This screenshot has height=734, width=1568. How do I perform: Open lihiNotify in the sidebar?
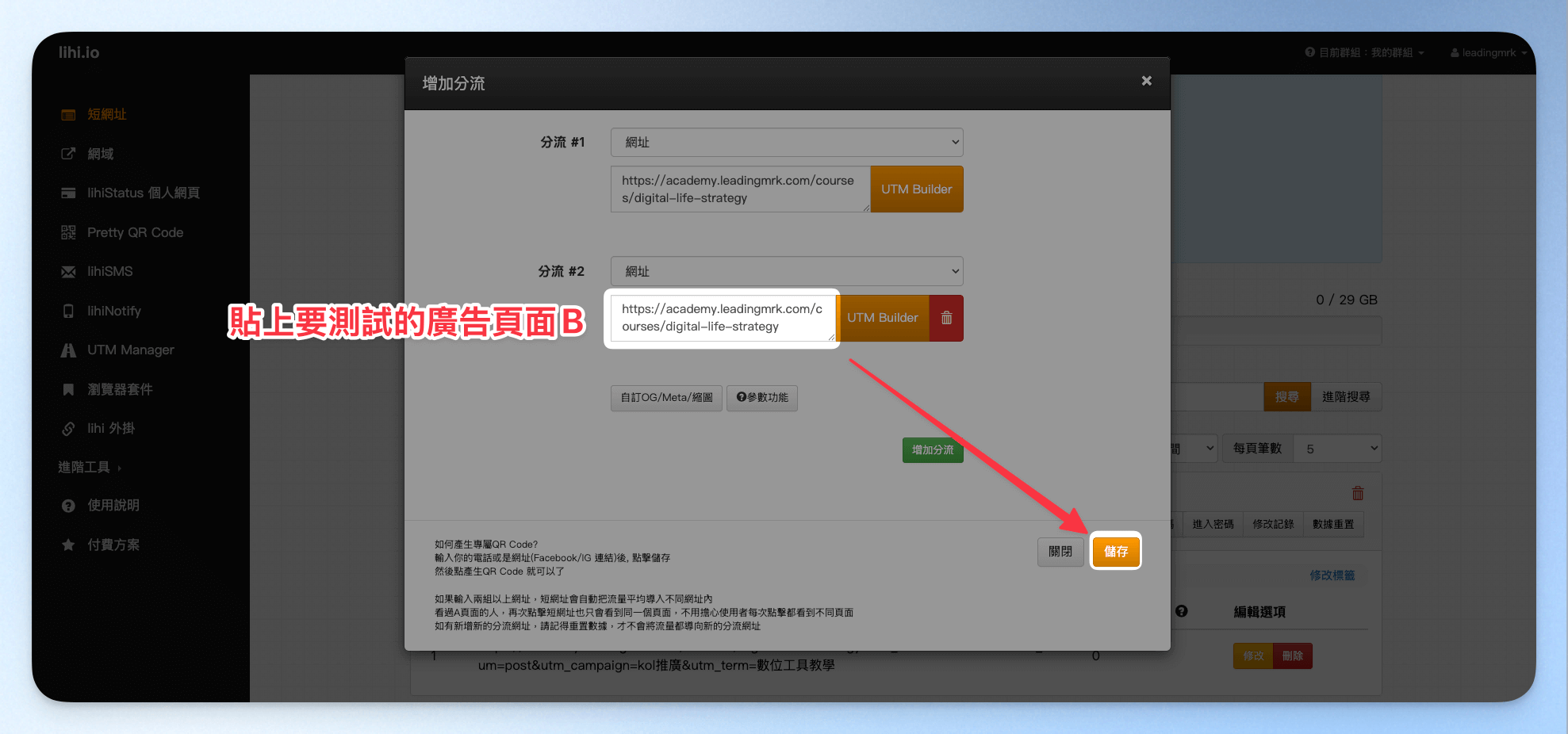click(x=113, y=311)
